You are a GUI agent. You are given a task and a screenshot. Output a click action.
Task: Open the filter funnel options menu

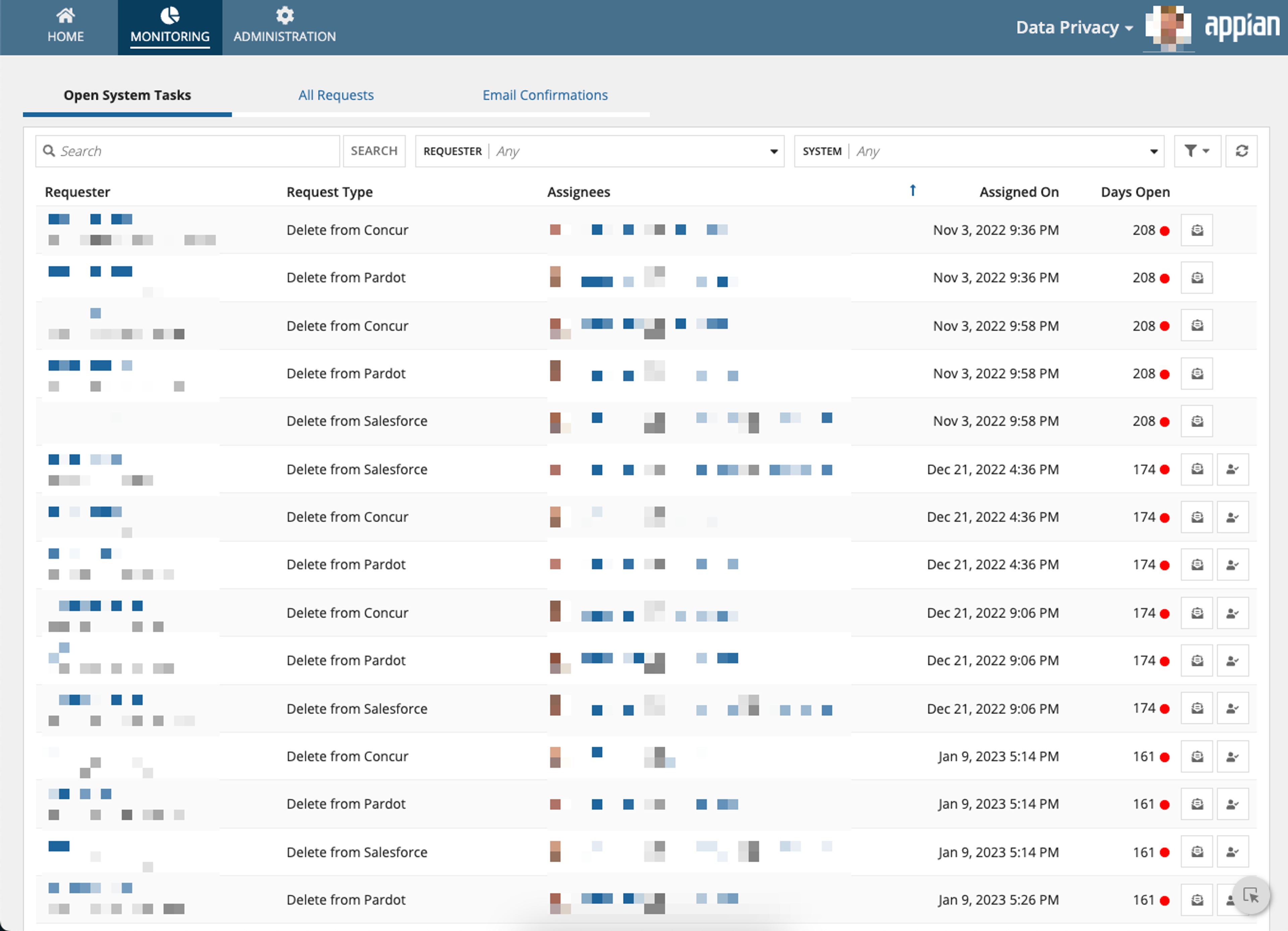click(1197, 151)
